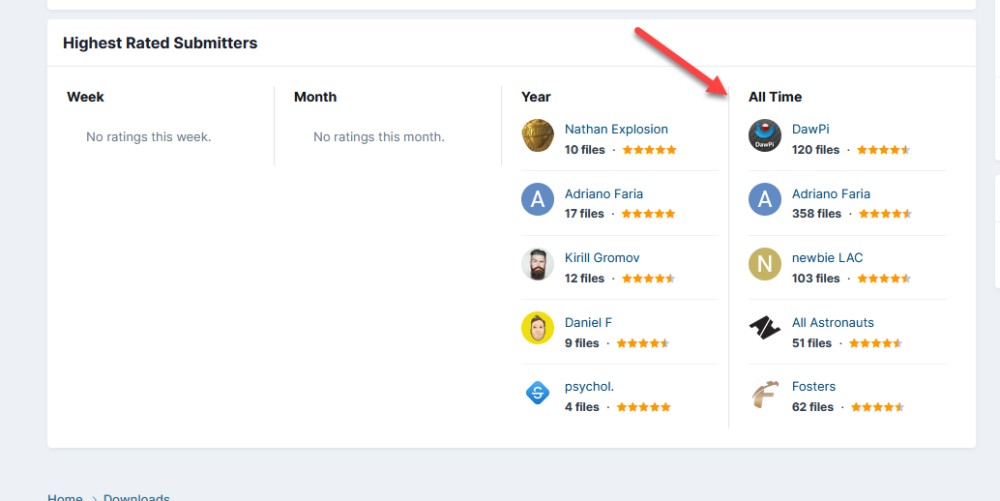The width and height of the screenshot is (1000, 501).
Task: Click Adriano Faria's avatar in Year column
Action: pyautogui.click(x=538, y=200)
